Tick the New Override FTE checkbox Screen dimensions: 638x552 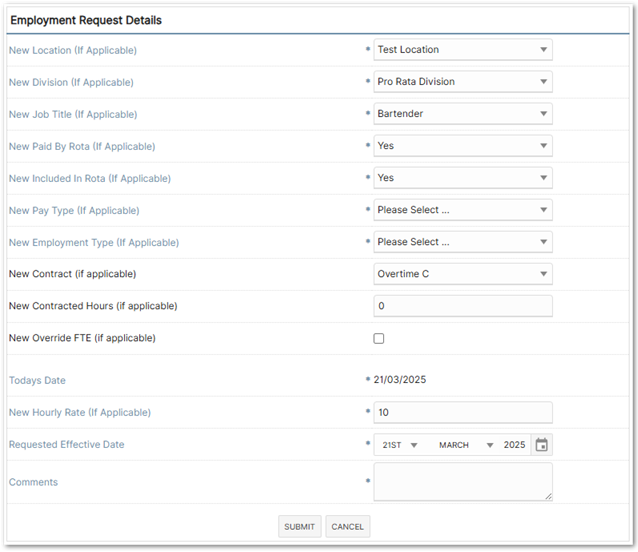pyautogui.click(x=378, y=338)
